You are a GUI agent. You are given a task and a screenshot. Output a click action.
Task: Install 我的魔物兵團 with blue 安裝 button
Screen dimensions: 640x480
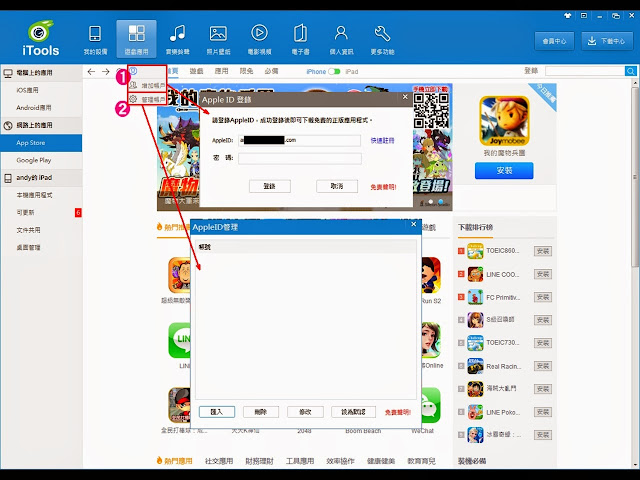tap(504, 171)
